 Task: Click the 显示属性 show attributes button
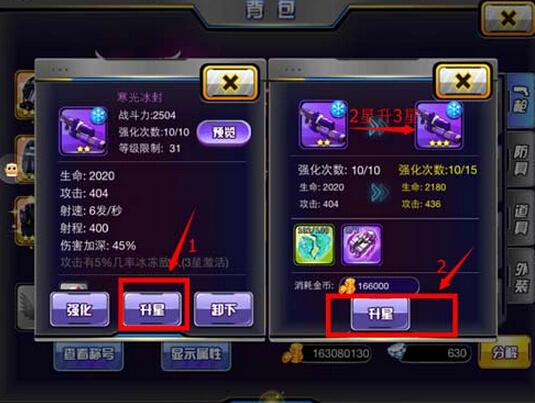tap(196, 355)
